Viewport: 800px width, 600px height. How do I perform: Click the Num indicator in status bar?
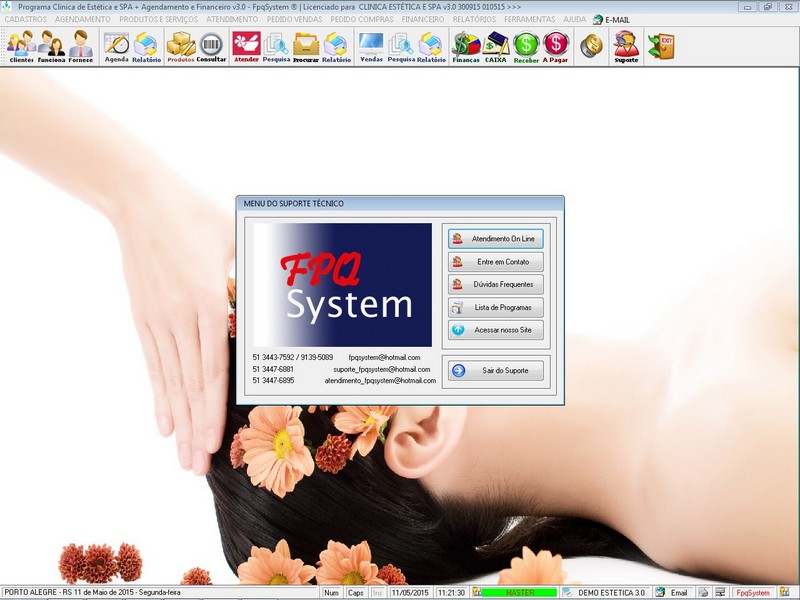pos(331,593)
